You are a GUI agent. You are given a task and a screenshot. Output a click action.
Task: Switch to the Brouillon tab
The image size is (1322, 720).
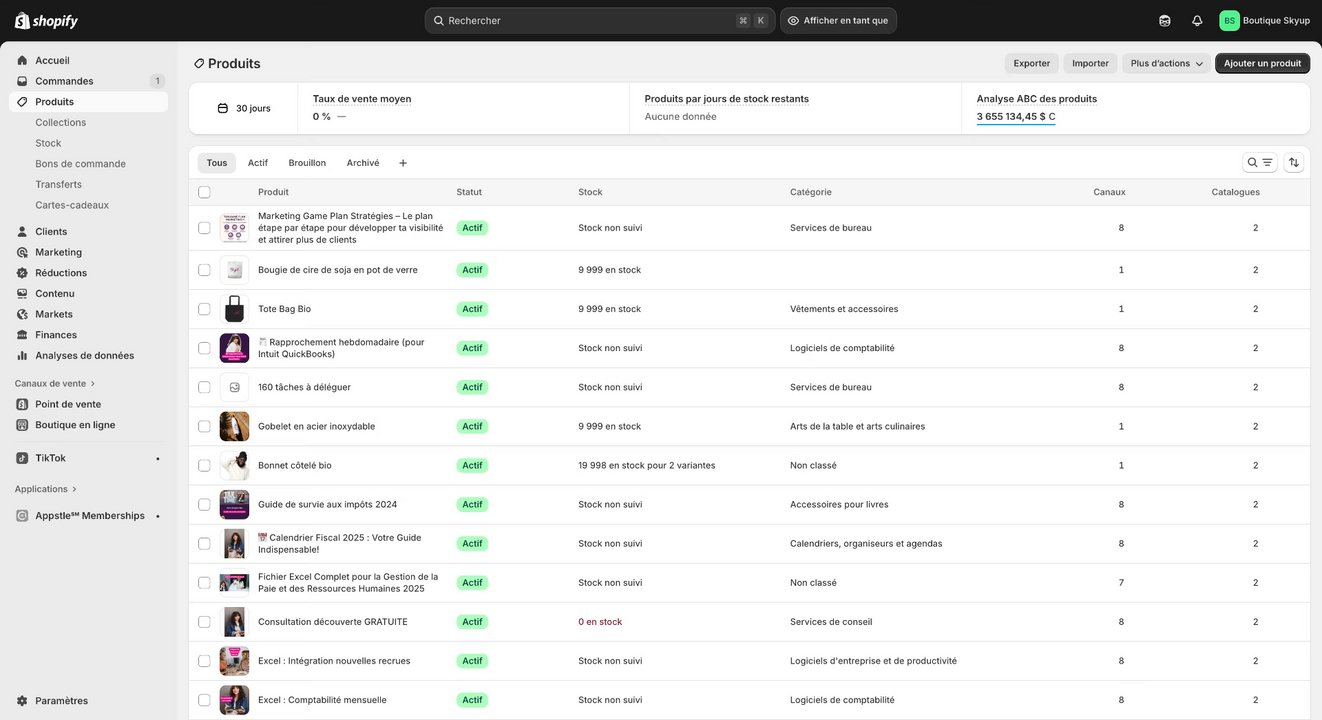coord(307,163)
